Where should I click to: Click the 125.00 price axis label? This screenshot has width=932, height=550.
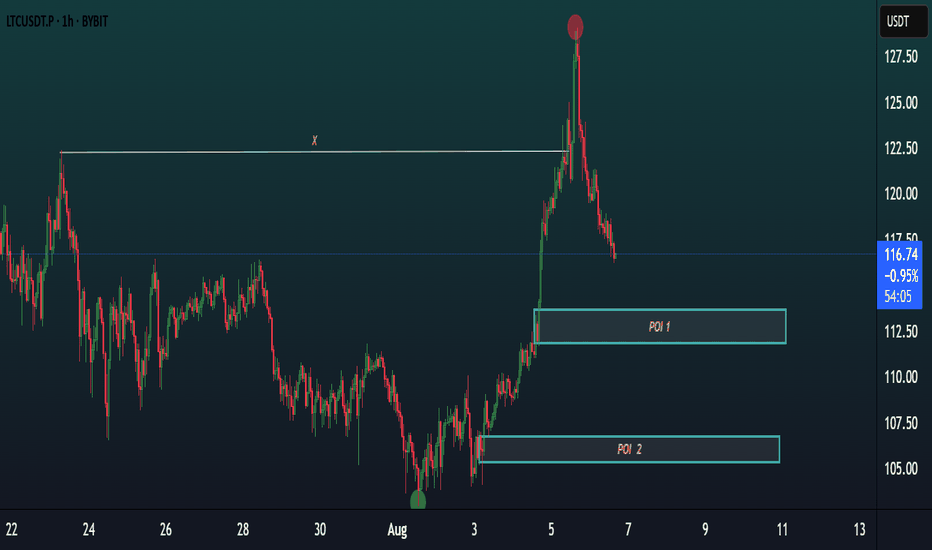click(x=900, y=103)
